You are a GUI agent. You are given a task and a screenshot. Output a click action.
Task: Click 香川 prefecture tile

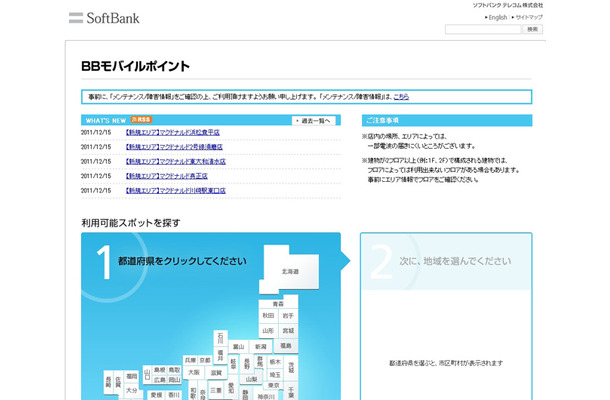174,395
